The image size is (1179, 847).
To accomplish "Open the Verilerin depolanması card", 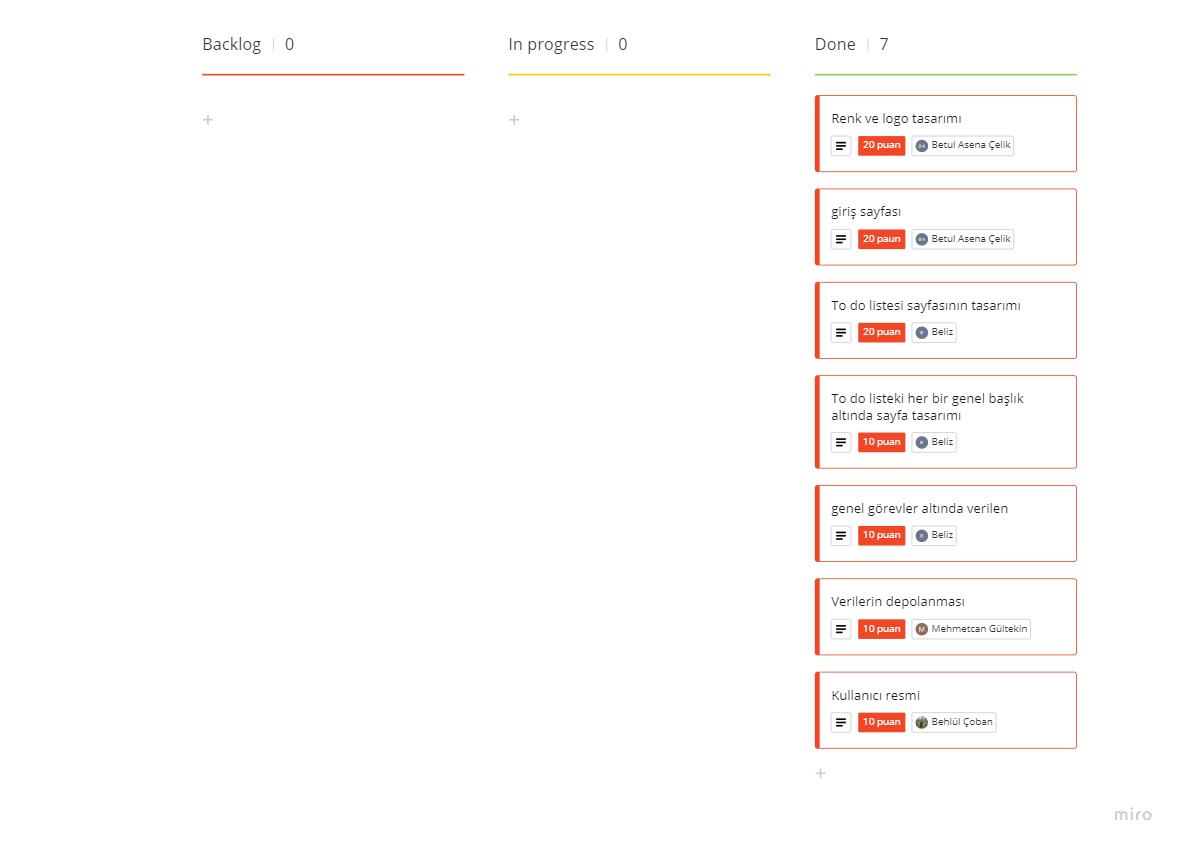I will [x=898, y=601].
